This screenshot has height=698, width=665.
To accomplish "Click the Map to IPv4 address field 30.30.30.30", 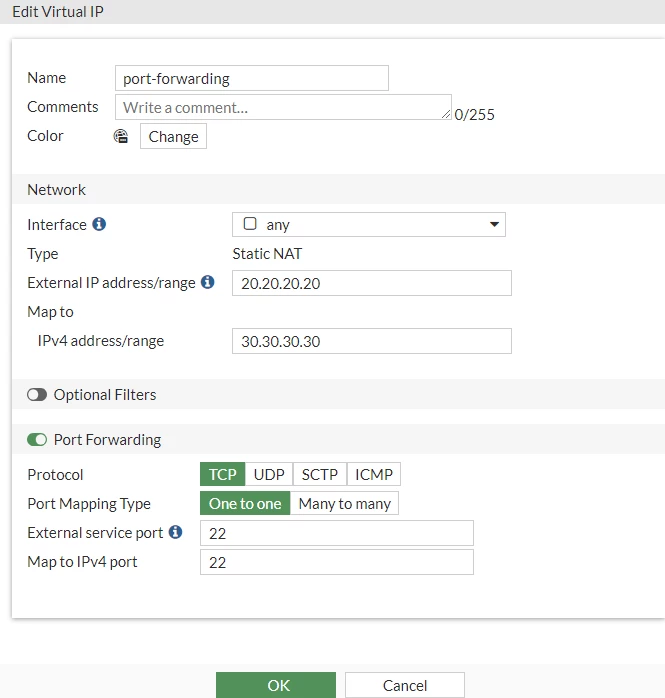I will (x=372, y=341).
